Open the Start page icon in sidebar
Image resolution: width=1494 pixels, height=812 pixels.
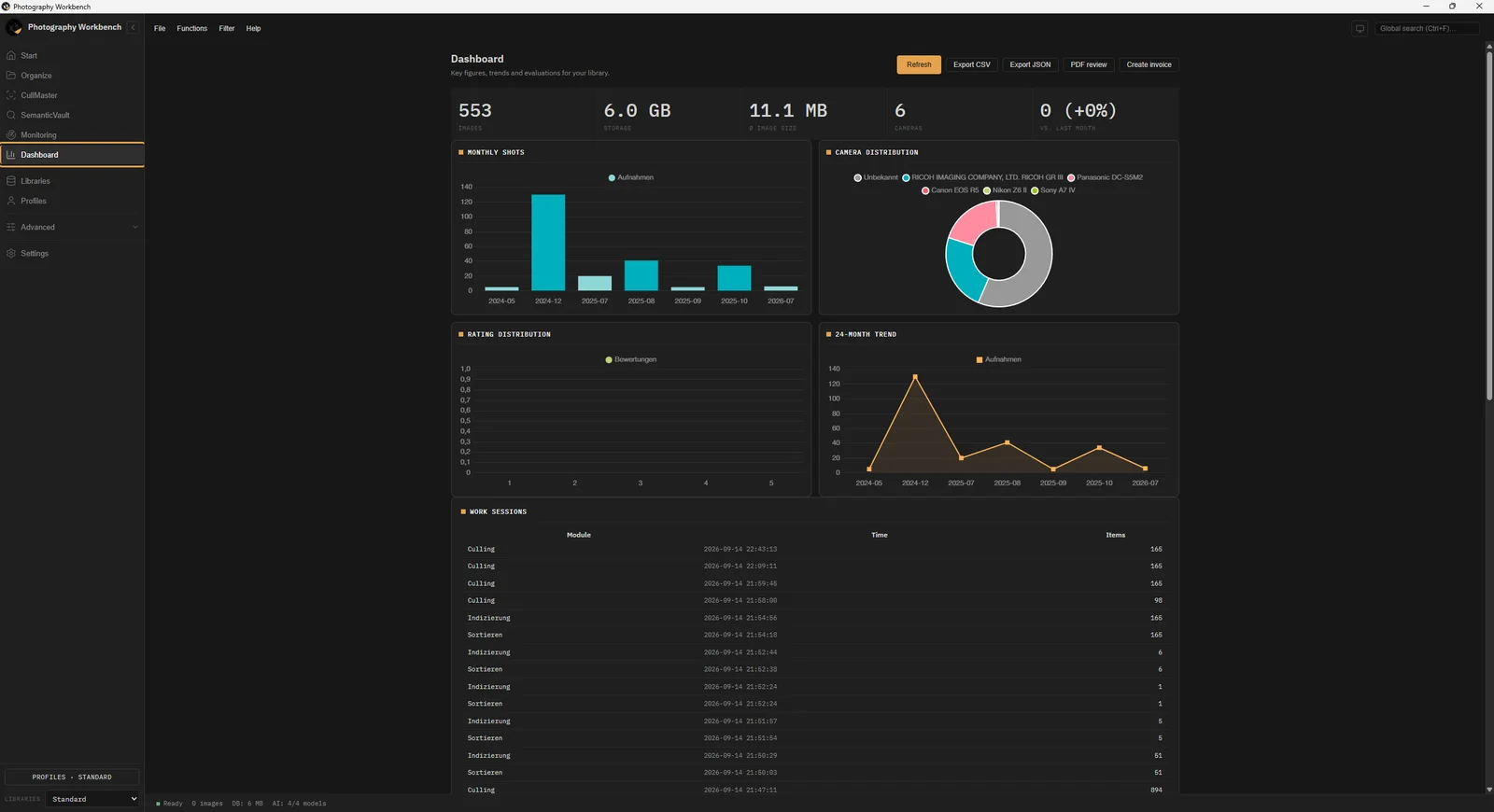pyautogui.click(x=11, y=56)
